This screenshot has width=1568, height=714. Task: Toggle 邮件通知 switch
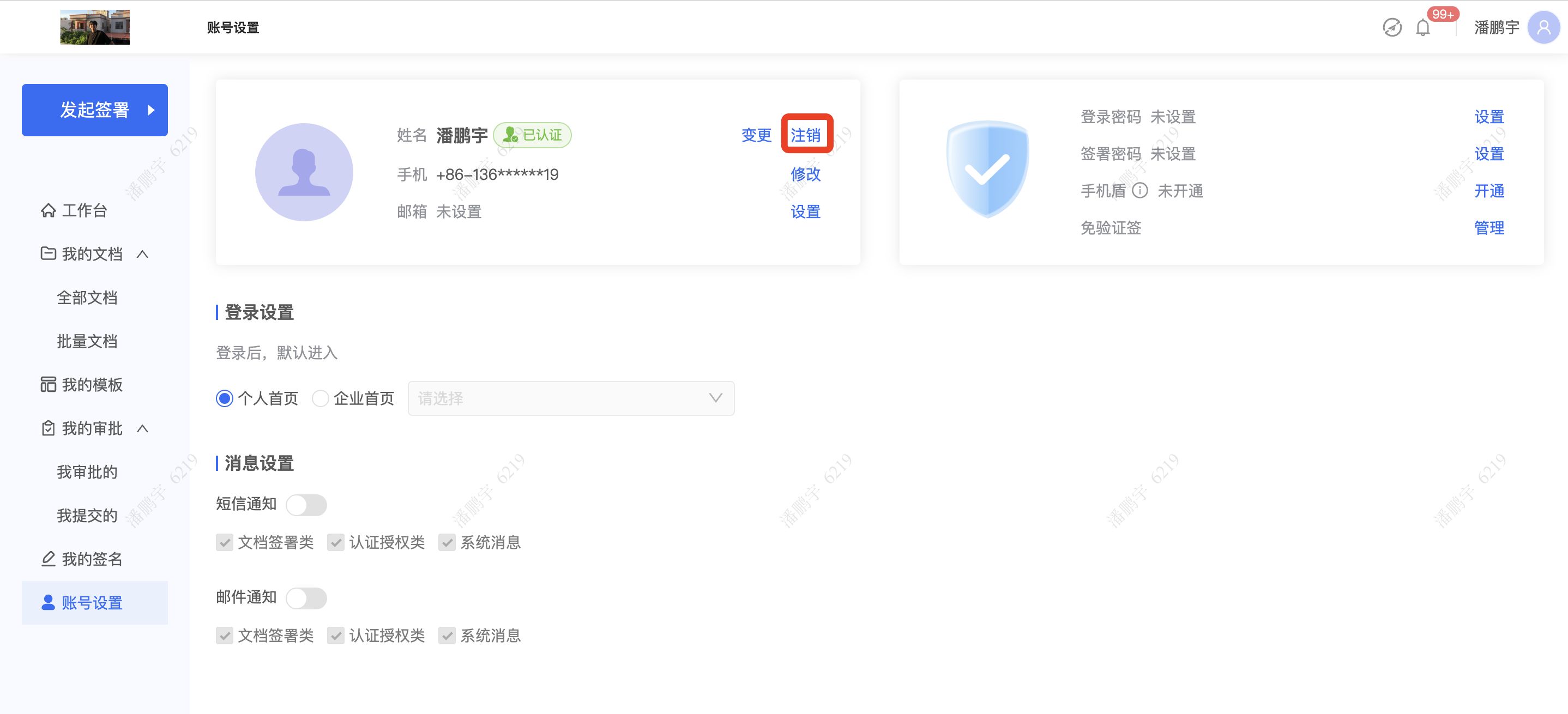[306, 598]
